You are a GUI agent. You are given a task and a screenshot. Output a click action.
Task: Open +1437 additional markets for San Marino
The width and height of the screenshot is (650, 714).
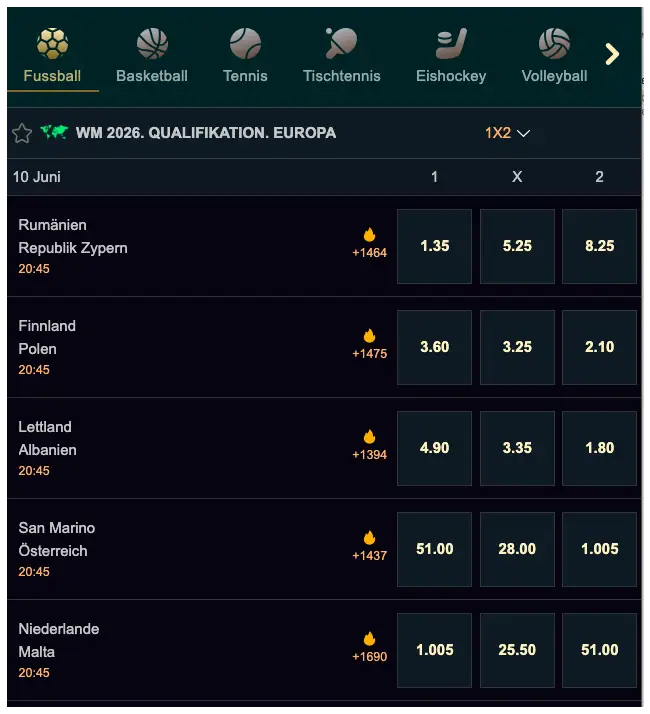tap(369, 556)
